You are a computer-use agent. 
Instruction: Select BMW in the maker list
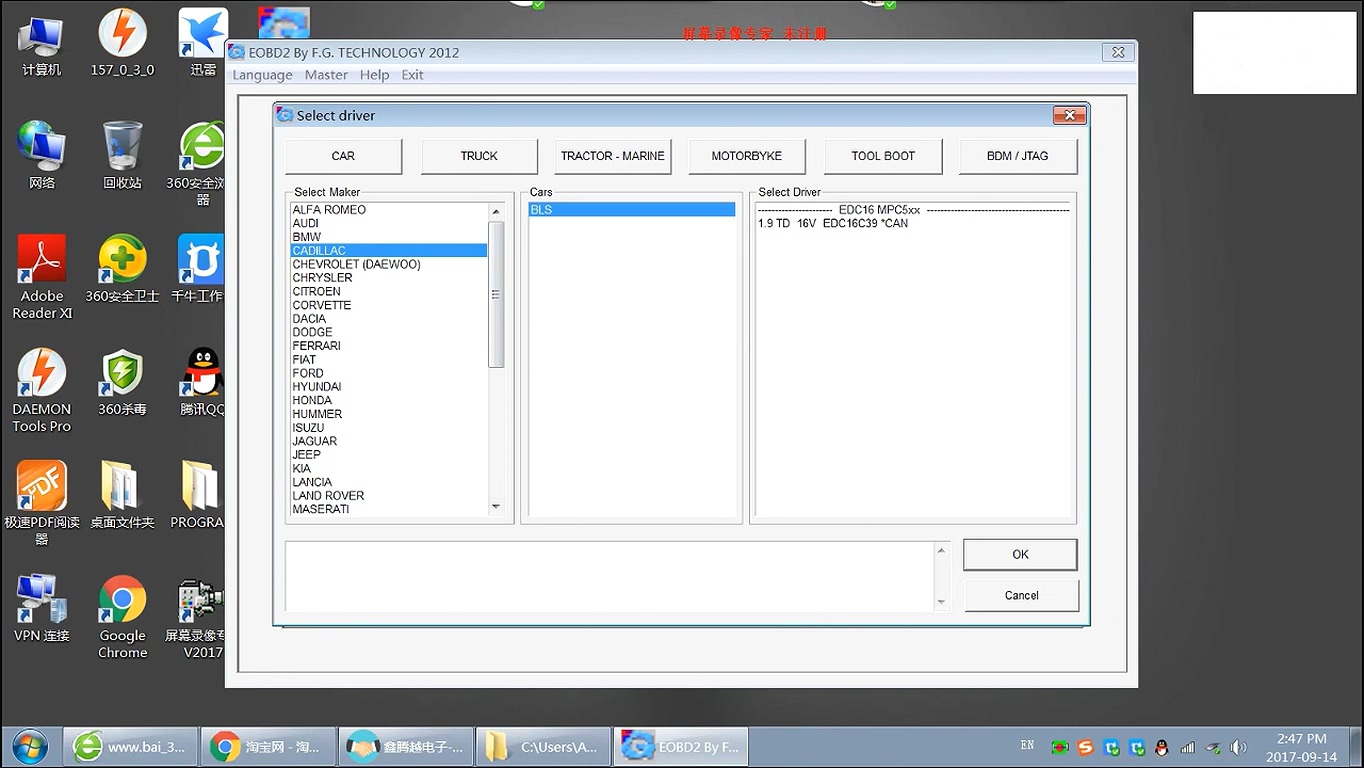pyautogui.click(x=389, y=237)
